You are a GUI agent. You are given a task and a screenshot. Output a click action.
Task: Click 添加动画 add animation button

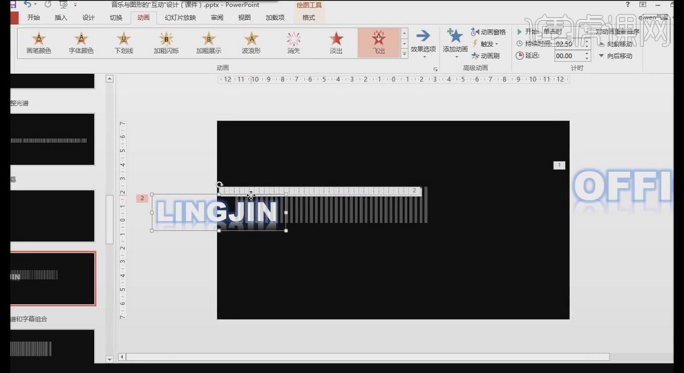click(455, 43)
